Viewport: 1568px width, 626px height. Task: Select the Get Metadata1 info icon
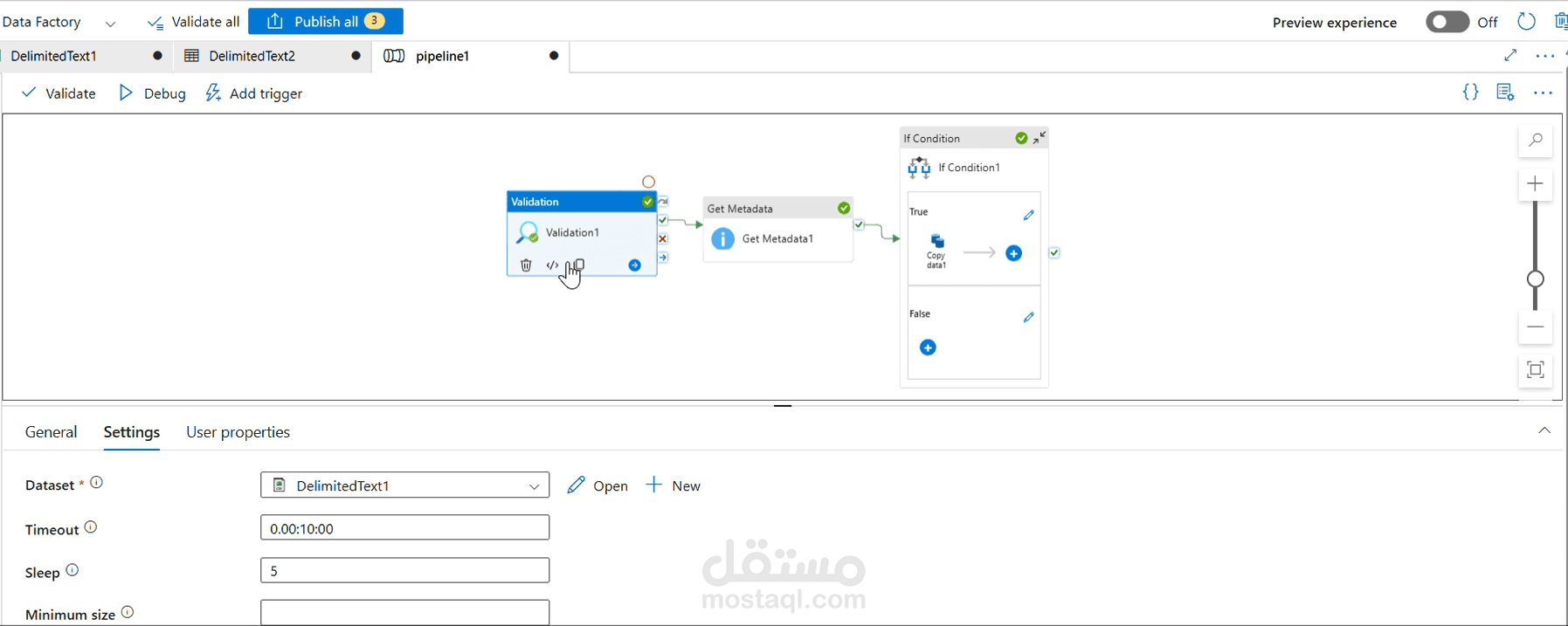[x=722, y=238]
